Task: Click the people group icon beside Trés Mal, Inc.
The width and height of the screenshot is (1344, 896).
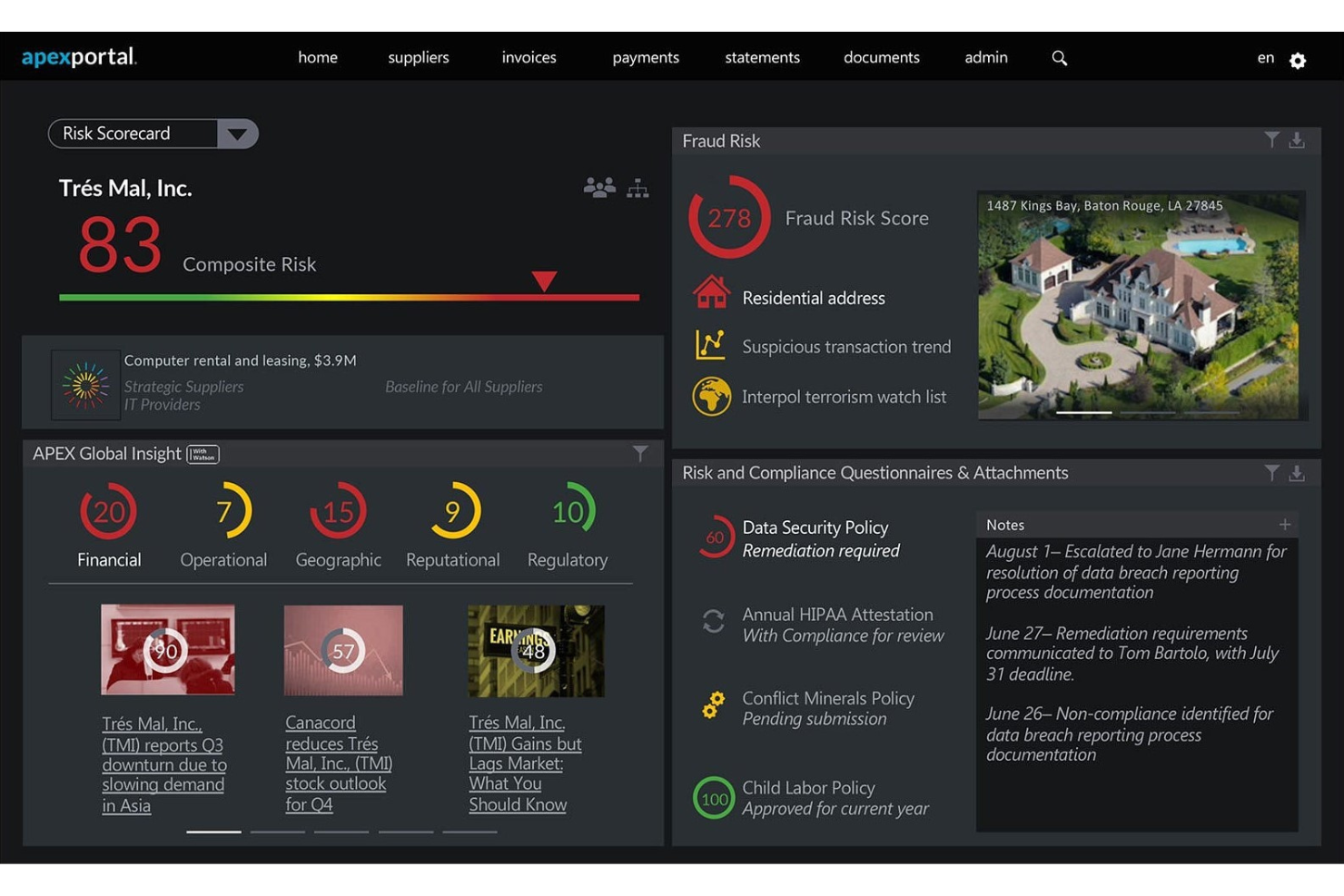Action: [x=599, y=188]
